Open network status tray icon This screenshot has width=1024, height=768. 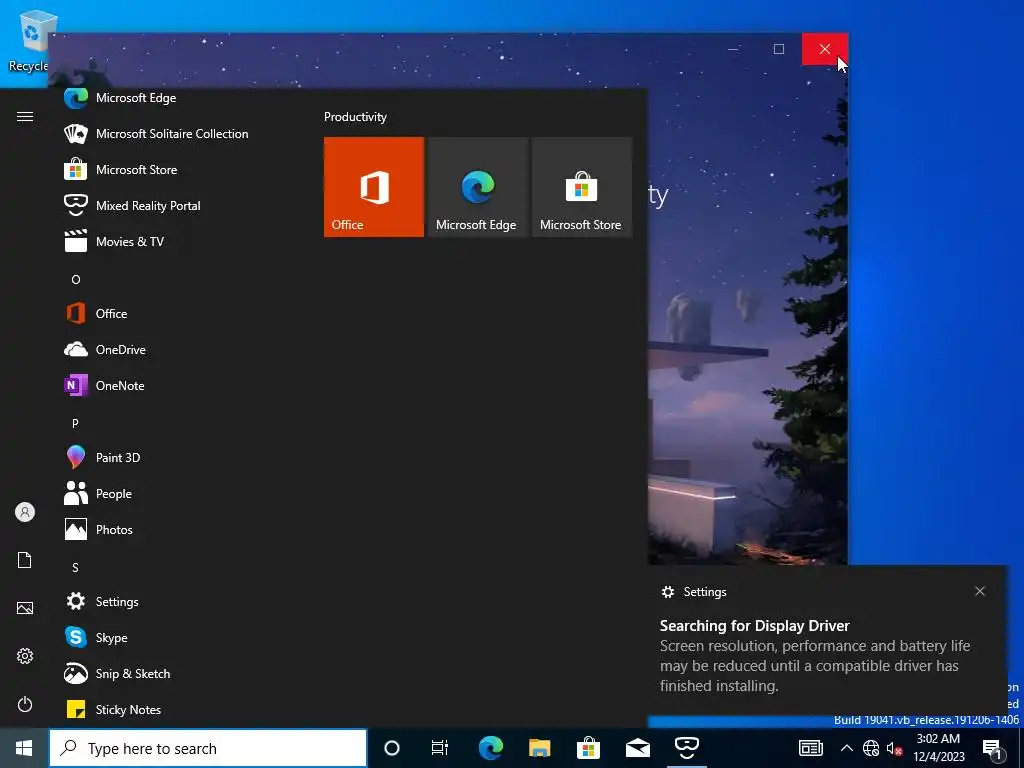871,748
